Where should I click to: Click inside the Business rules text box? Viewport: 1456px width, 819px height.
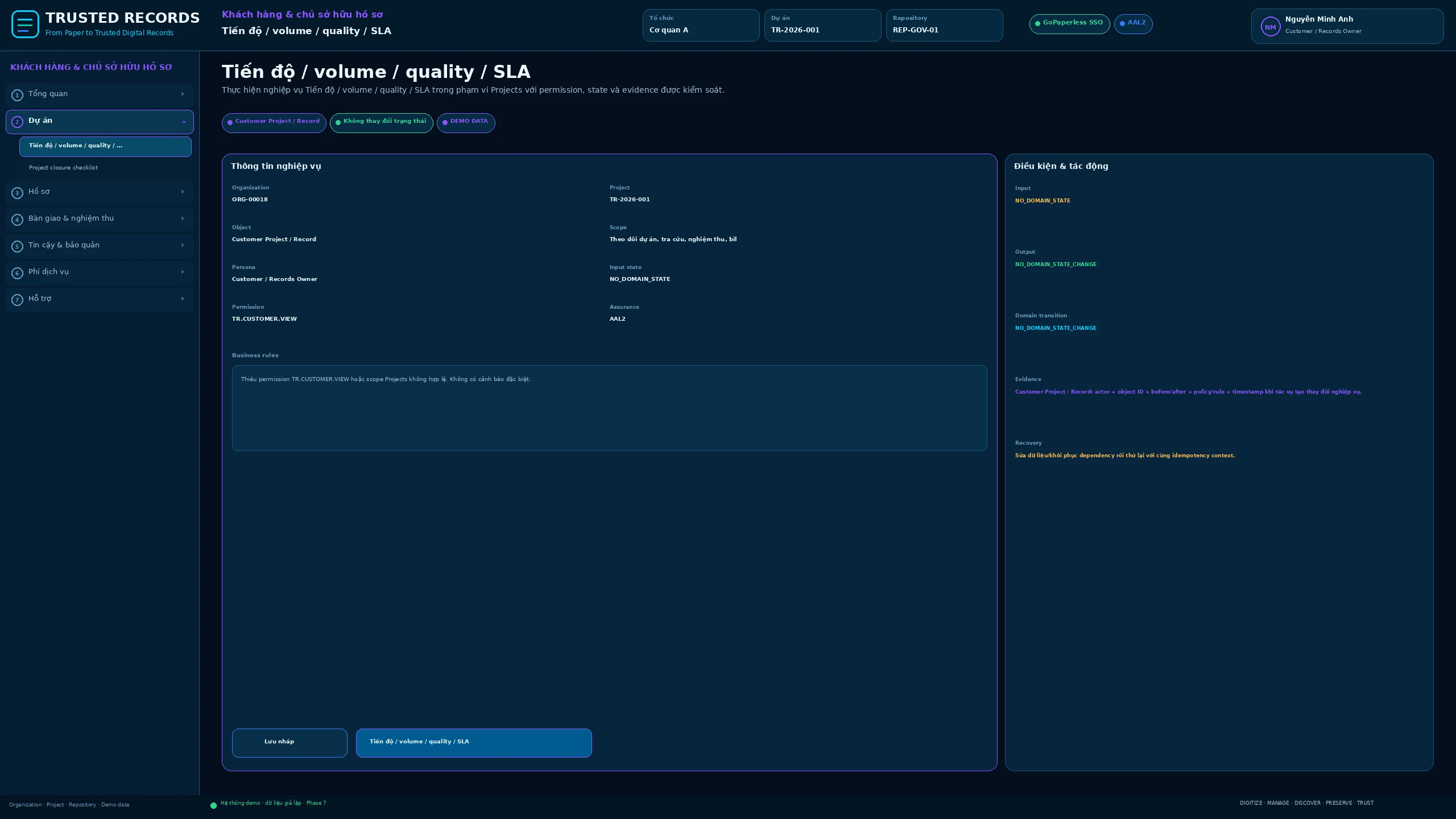(609, 408)
